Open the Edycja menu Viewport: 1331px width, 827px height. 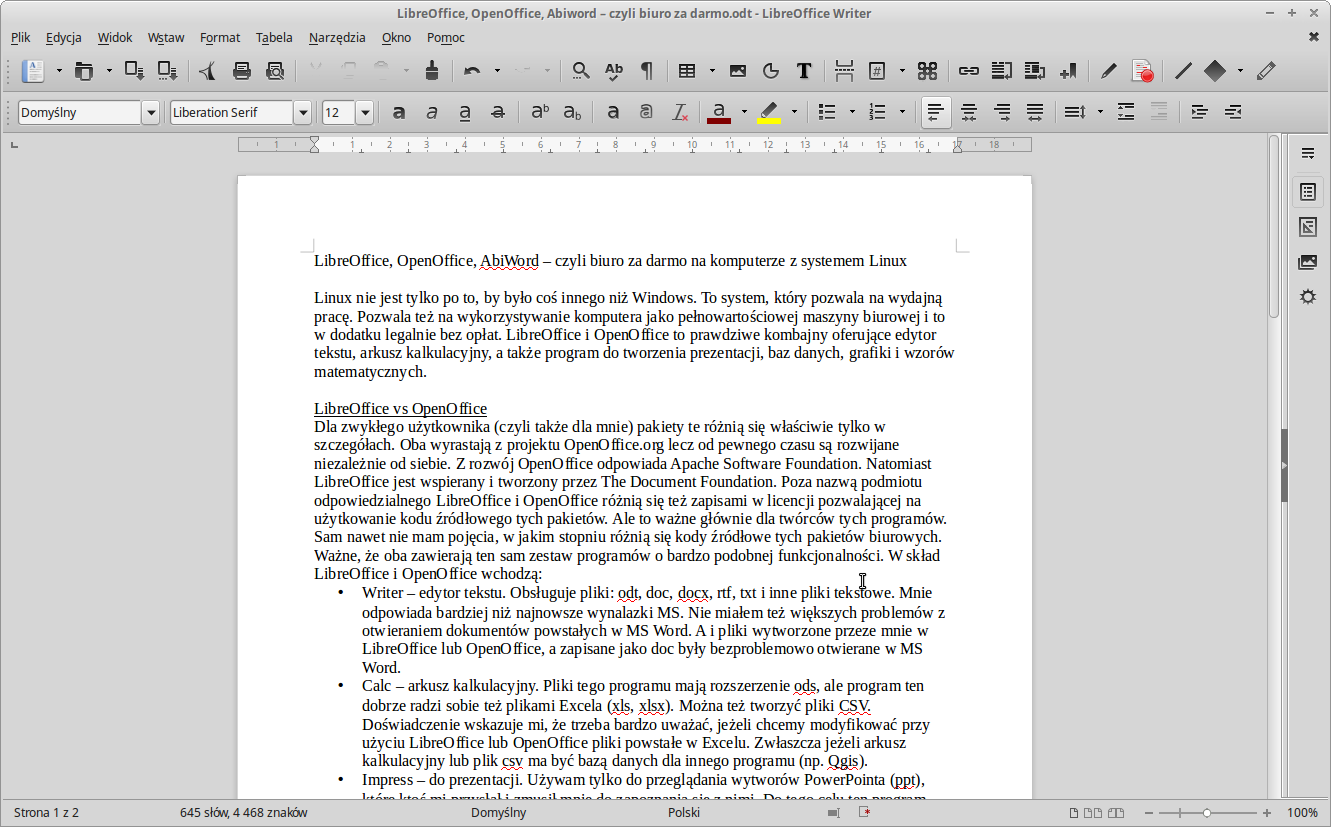click(x=63, y=38)
